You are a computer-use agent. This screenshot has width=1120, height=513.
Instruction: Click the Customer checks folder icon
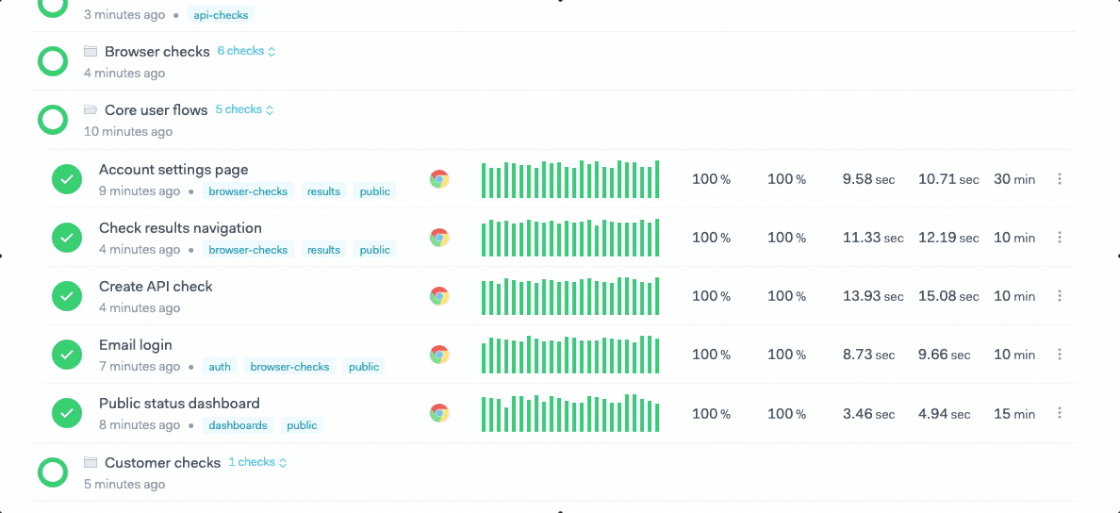click(91, 462)
